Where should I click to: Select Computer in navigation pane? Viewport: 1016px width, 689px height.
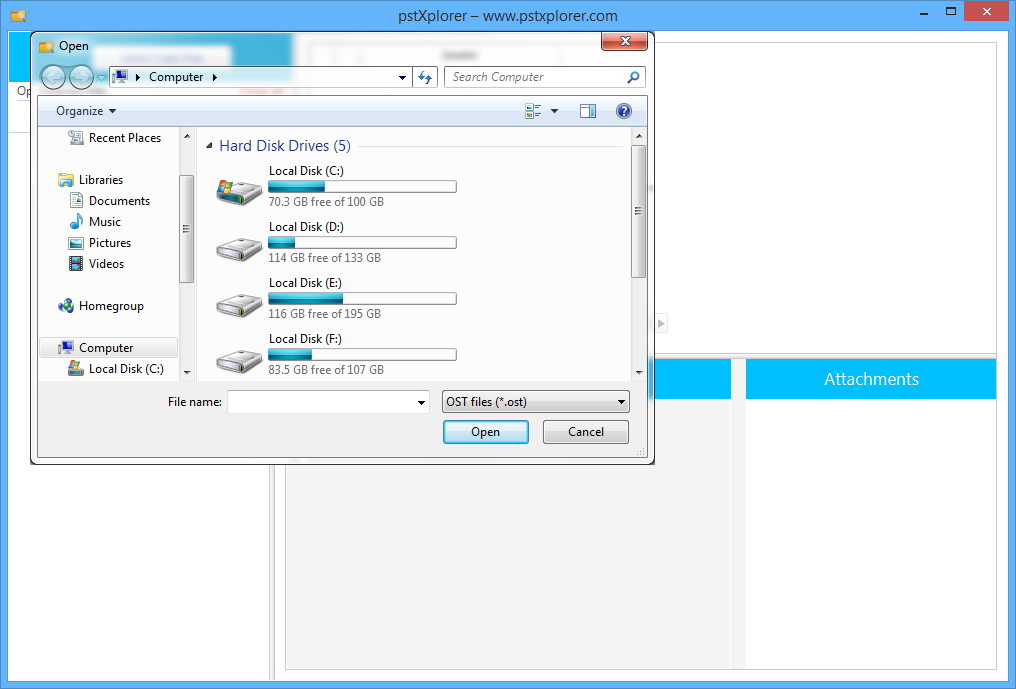point(106,348)
